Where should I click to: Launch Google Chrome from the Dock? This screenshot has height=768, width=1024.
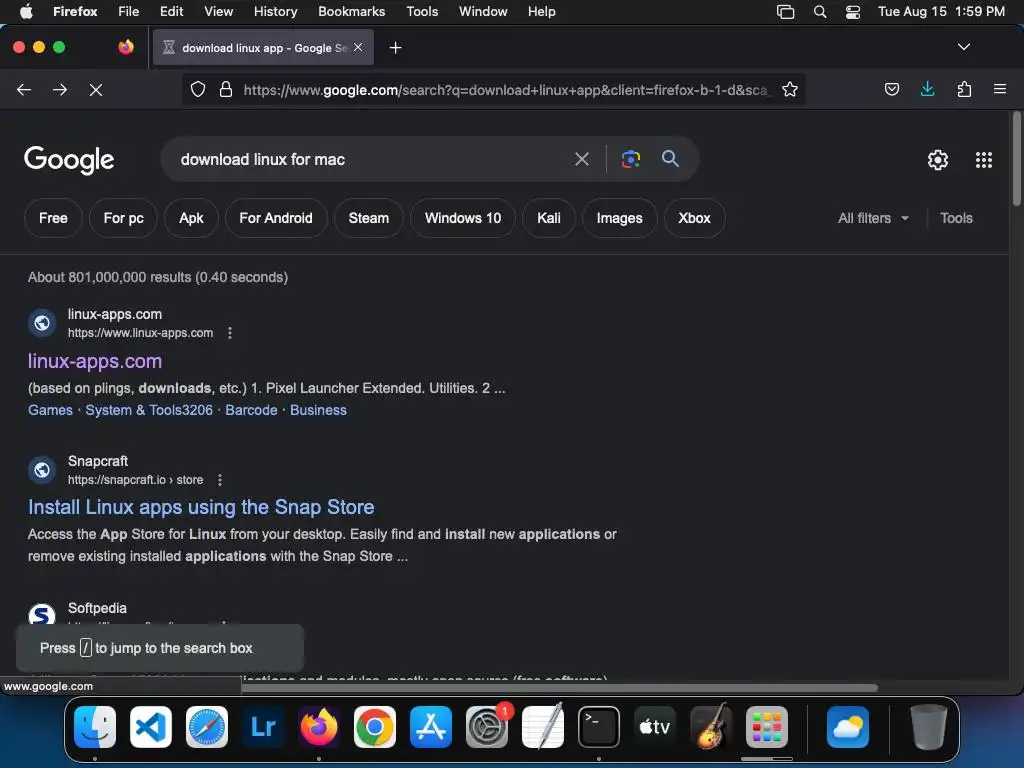click(375, 727)
